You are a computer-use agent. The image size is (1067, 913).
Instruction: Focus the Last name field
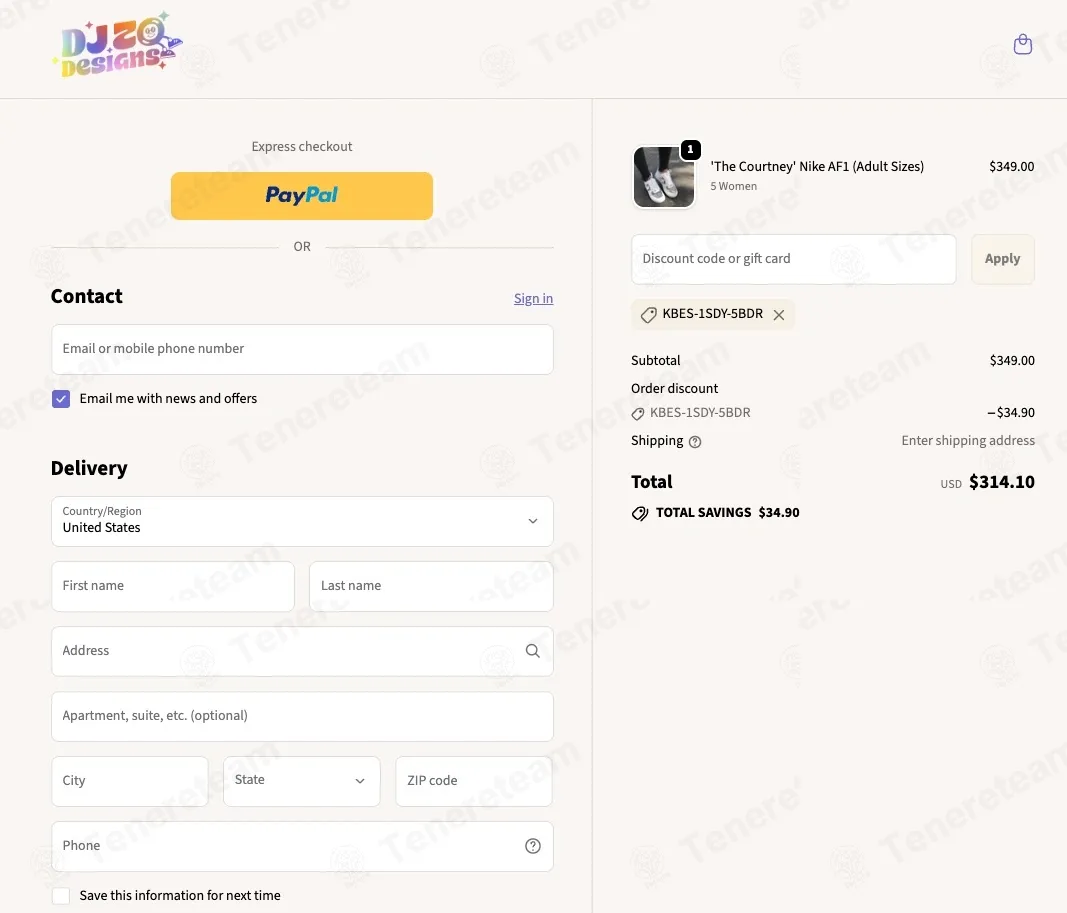(x=431, y=586)
